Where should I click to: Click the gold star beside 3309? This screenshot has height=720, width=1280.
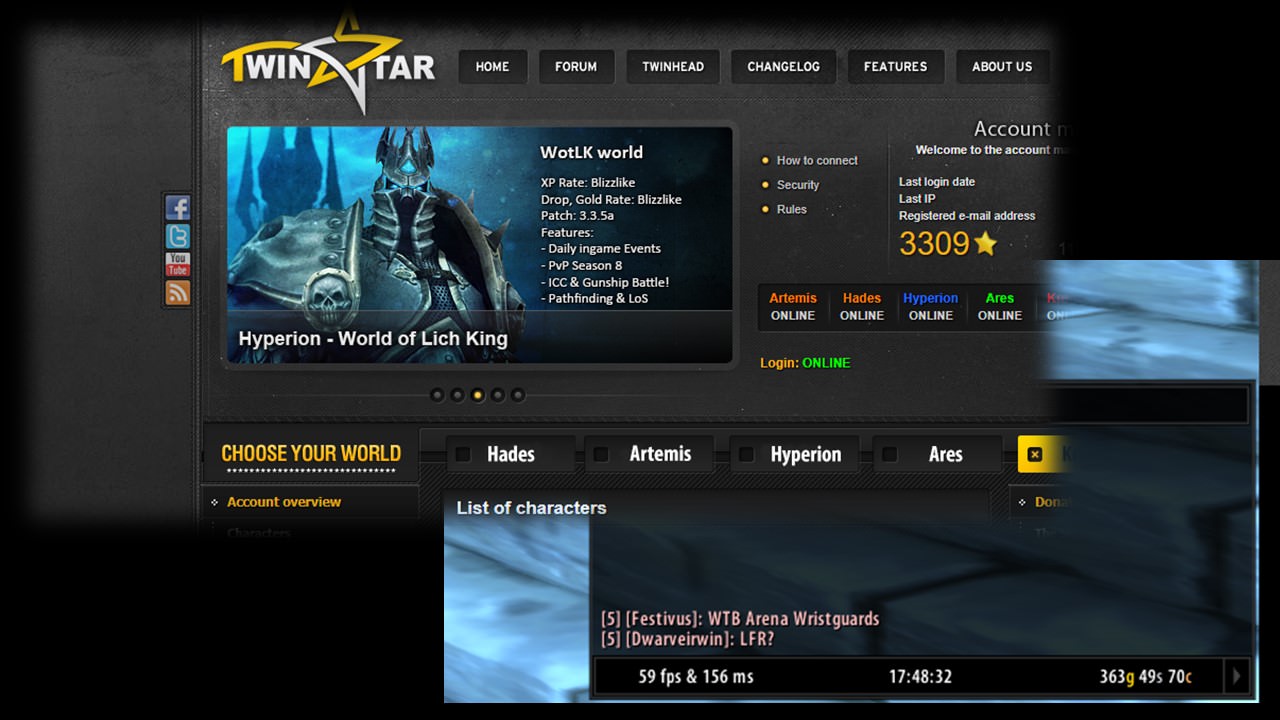(x=986, y=243)
